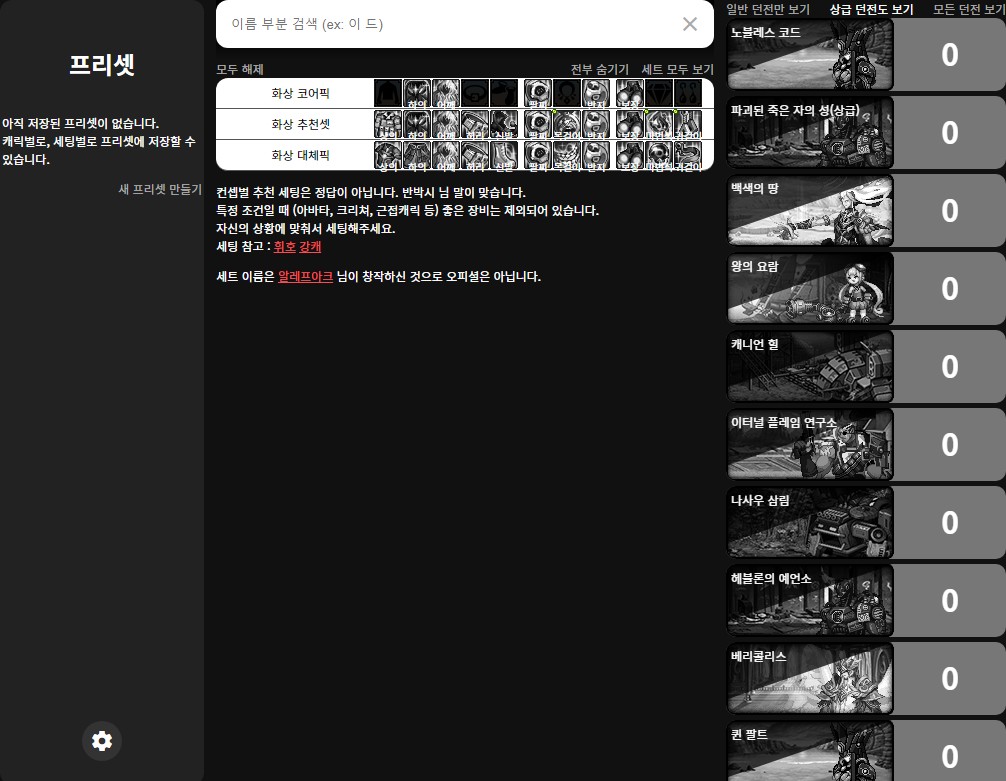
Task: Select 허리 item in 화상 대체픽 row
Action: [475, 156]
